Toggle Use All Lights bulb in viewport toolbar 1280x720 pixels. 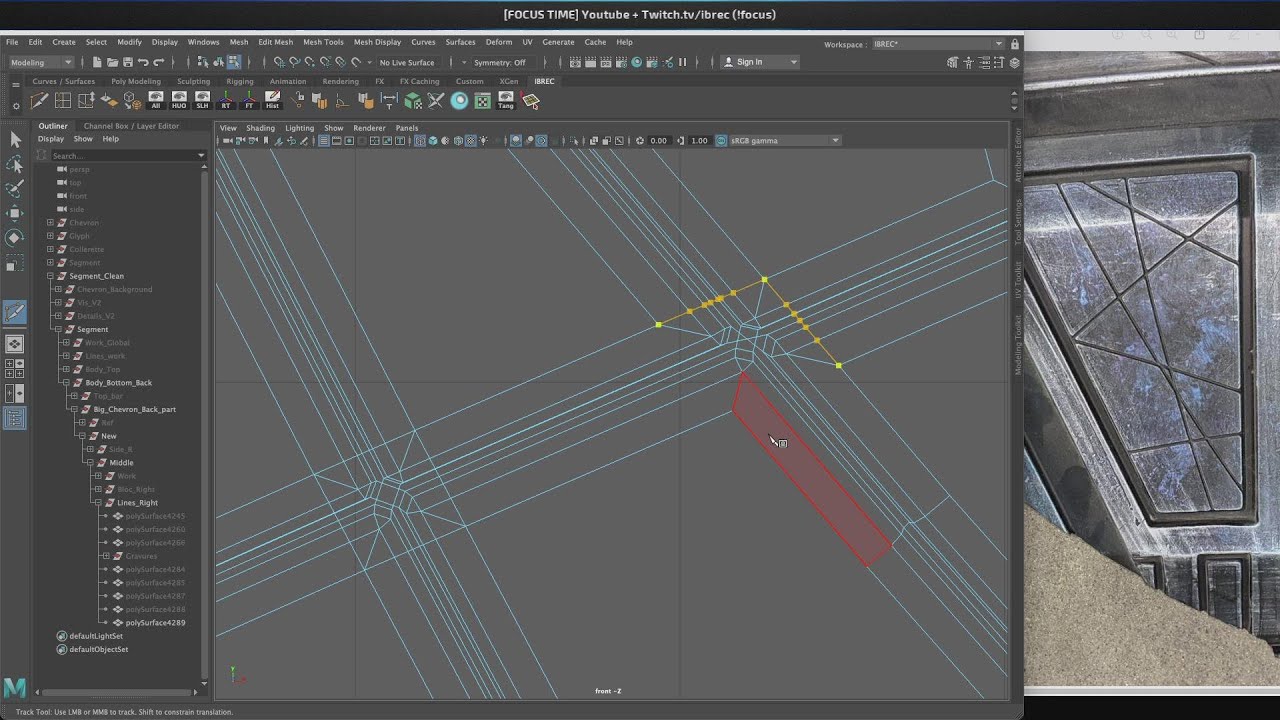click(484, 141)
